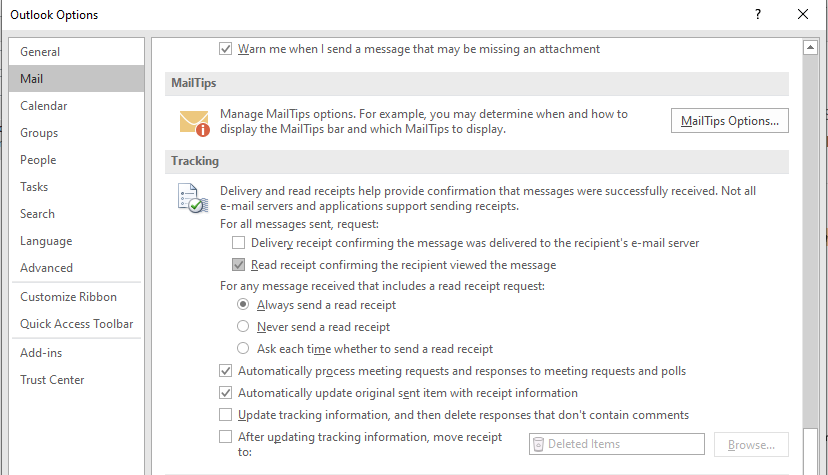
Task: Click the Browse button for receipt folder
Action: click(x=751, y=445)
